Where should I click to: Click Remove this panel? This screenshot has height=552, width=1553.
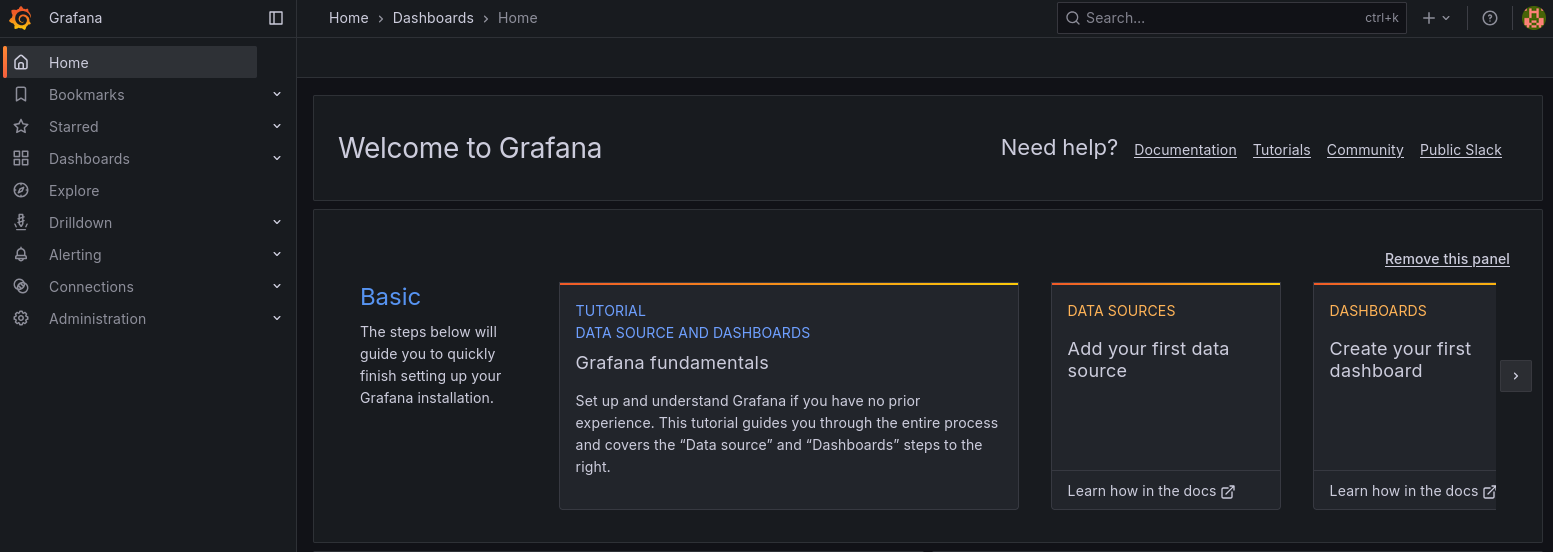(1447, 259)
